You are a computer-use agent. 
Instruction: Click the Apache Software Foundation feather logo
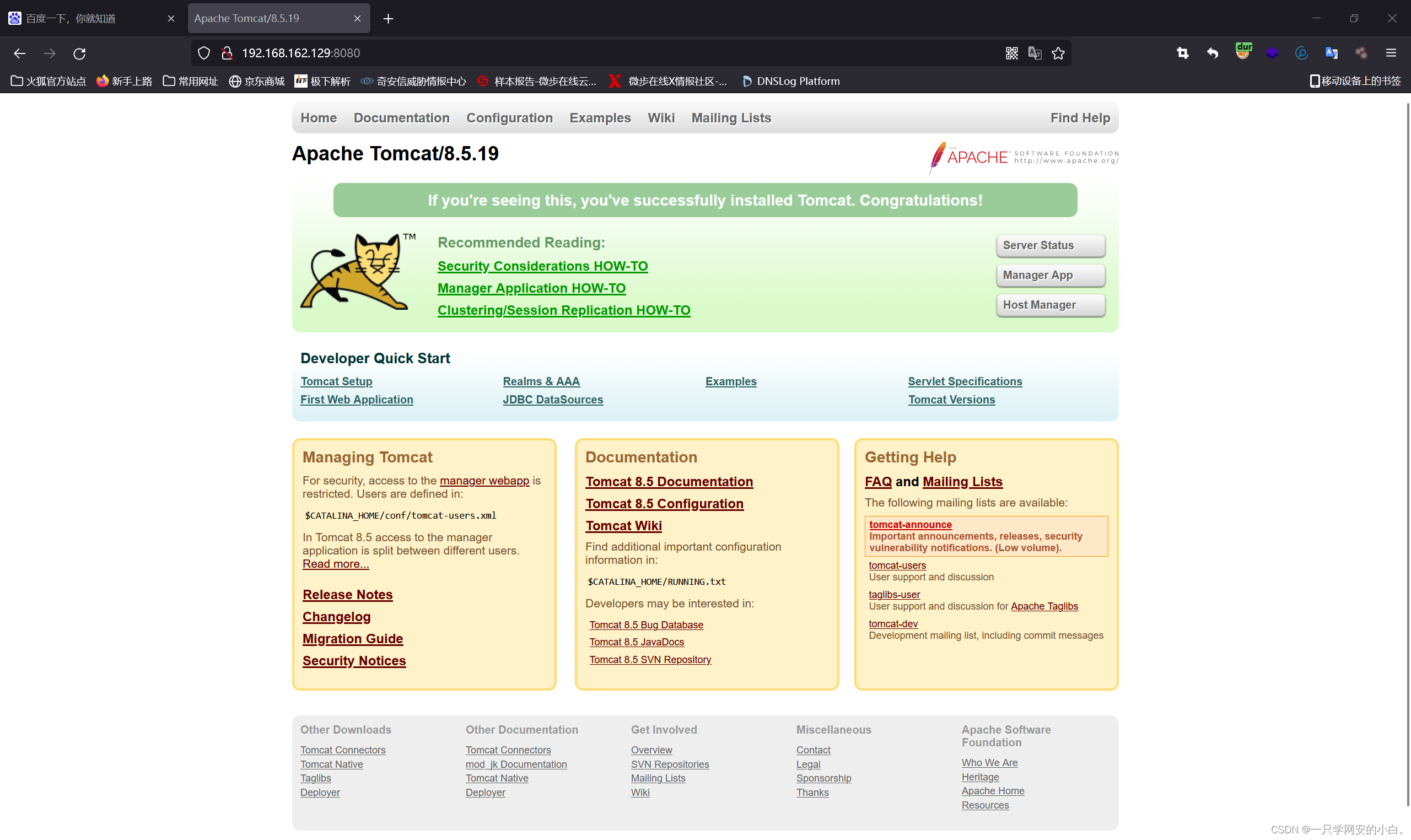[x=939, y=157]
